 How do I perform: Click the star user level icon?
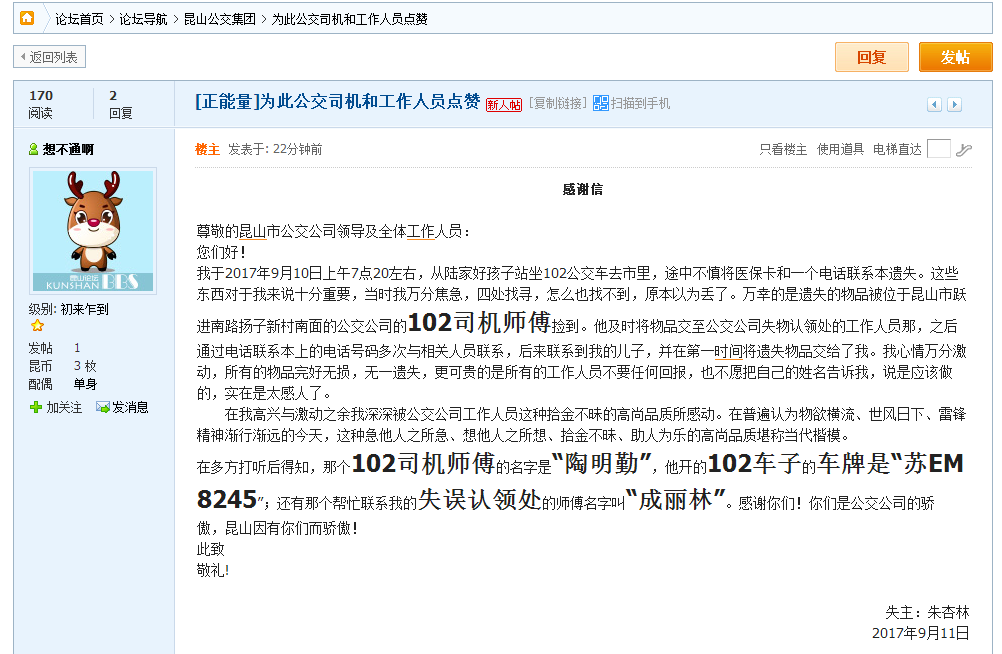[x=37, y=326]
